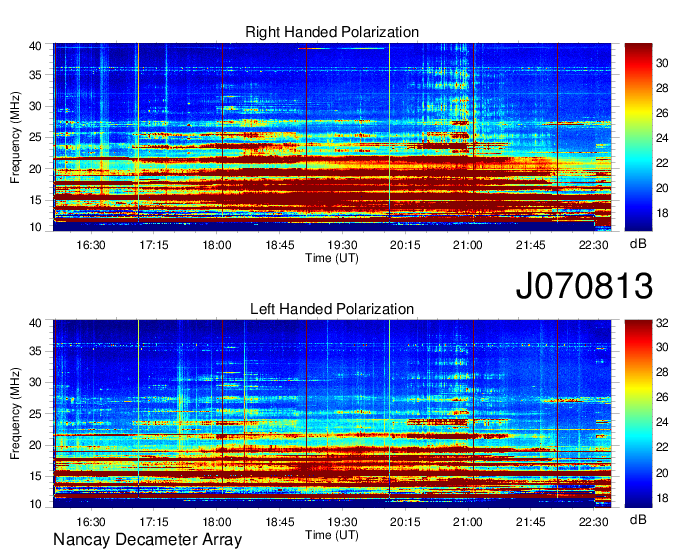This screenshot has width=680, height=552.
Task: Click the 16:30 time tick on Right Handed plot
Action: pos(91,245)
